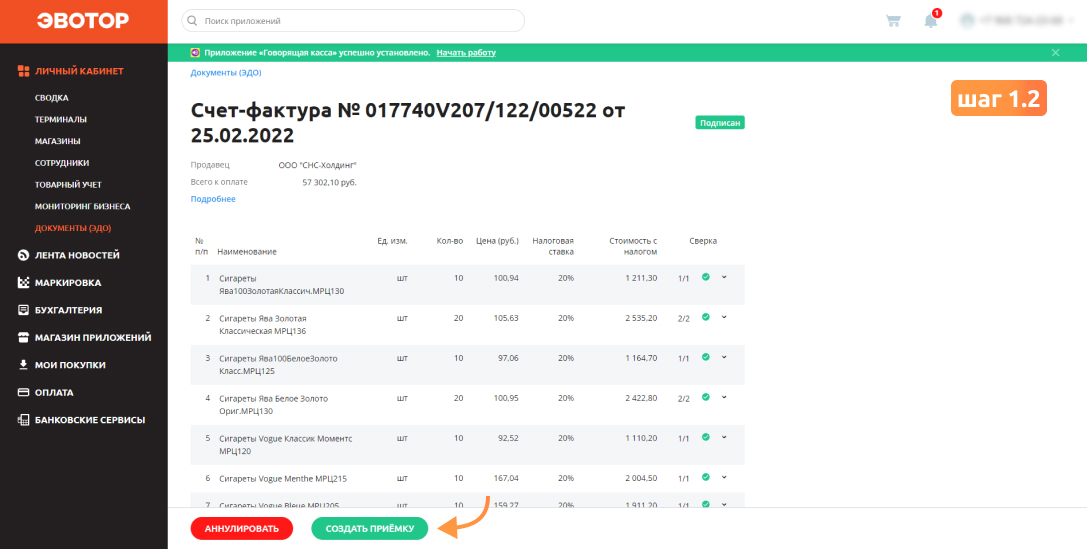Expand row 6 Vogue Menthe chevron
This screenshot has width=1087, height=549.
point(724,478)
